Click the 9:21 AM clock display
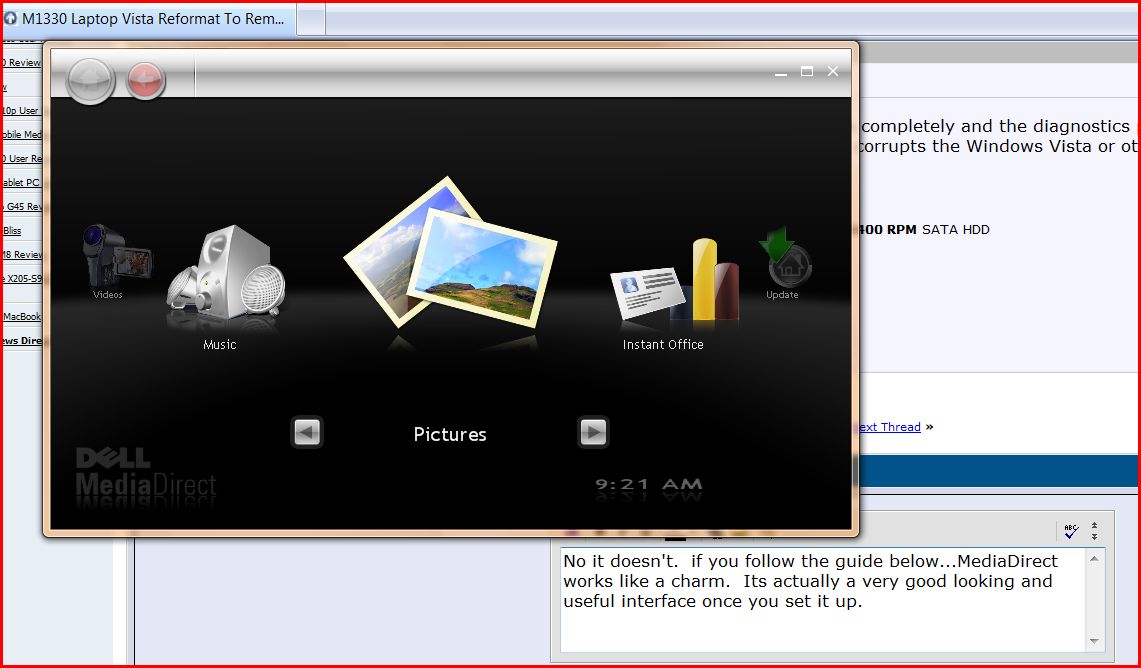The height and width of the screenshot is (668, 1141). click(x=648, y=485)
